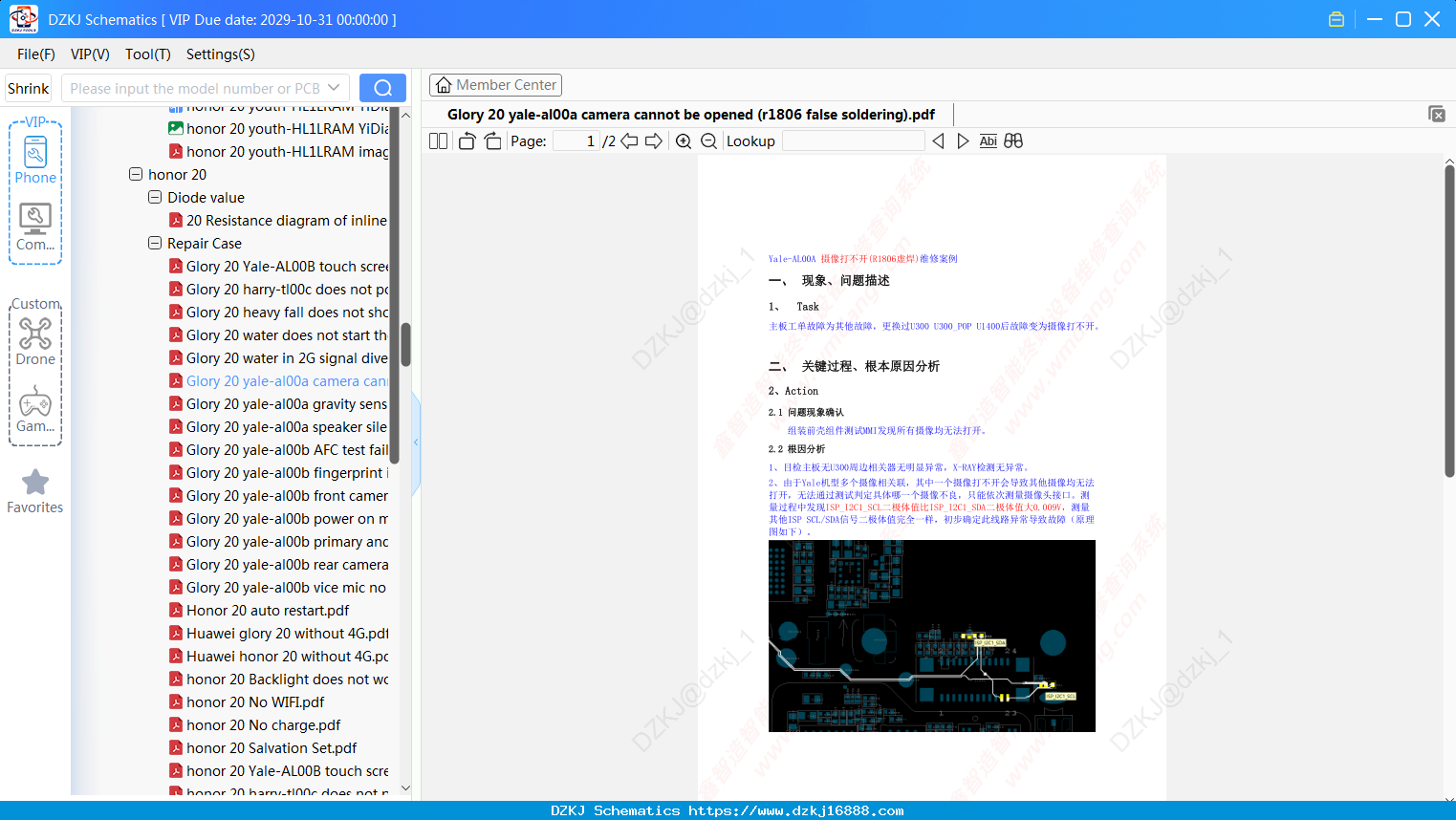Open honor 20 No WIFI.pdf
The height and width of the screenshot is (820, 1456).
[247, 702]
